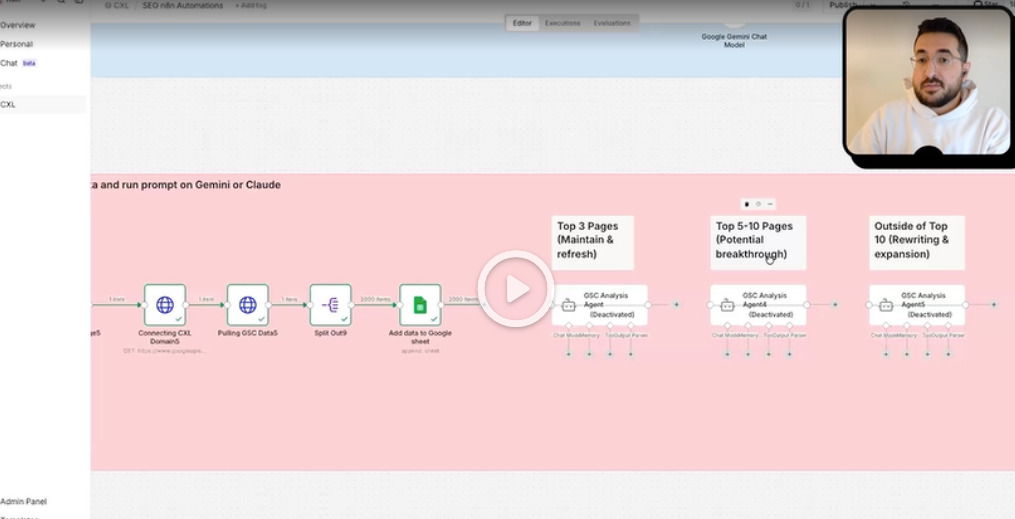The width and height of the screenshot is (1015, 519).
Task: Select the GSC Analysis Agent4 robot node
Action: (x=758, y=305)
